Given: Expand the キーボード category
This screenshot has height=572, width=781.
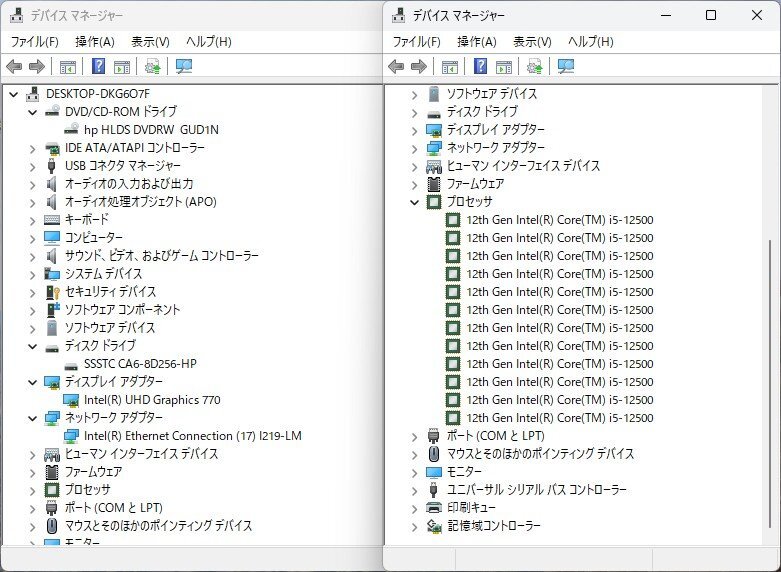Looking at the screenshot, I should point(33,220).
